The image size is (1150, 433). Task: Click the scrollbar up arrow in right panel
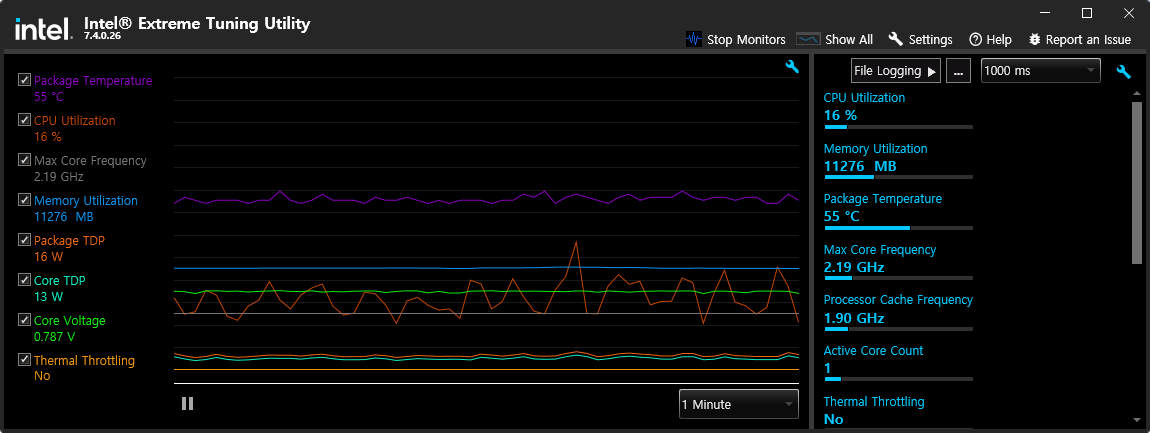pyautogui.click(x=1137, y=94)
